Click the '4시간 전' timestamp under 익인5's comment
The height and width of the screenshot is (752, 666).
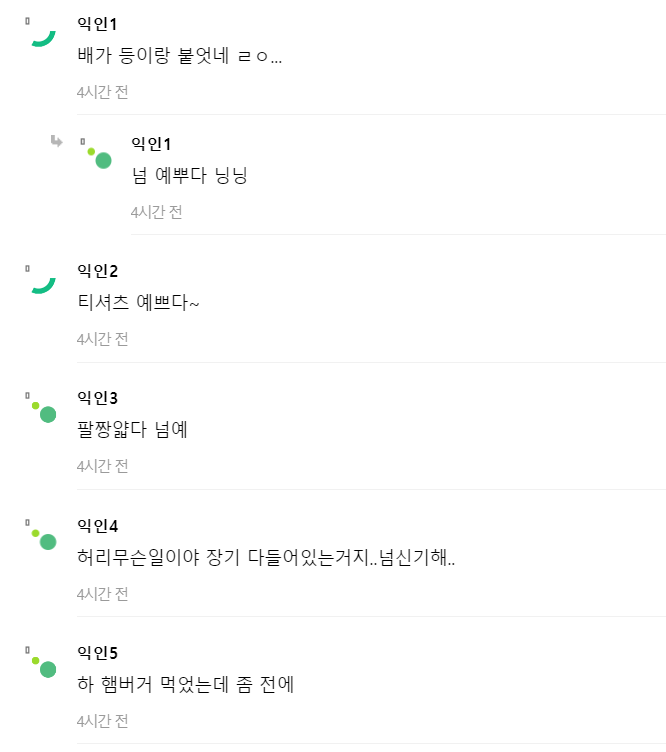103,721
